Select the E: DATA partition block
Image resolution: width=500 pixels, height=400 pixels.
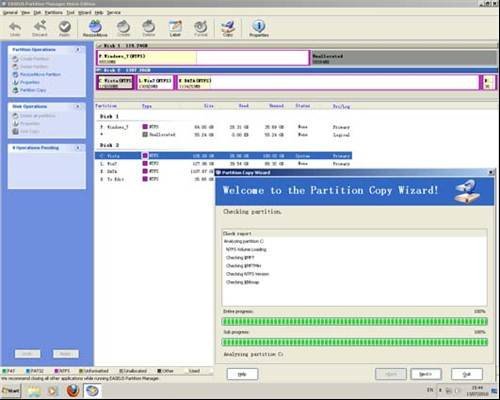[x=328, y=82]
